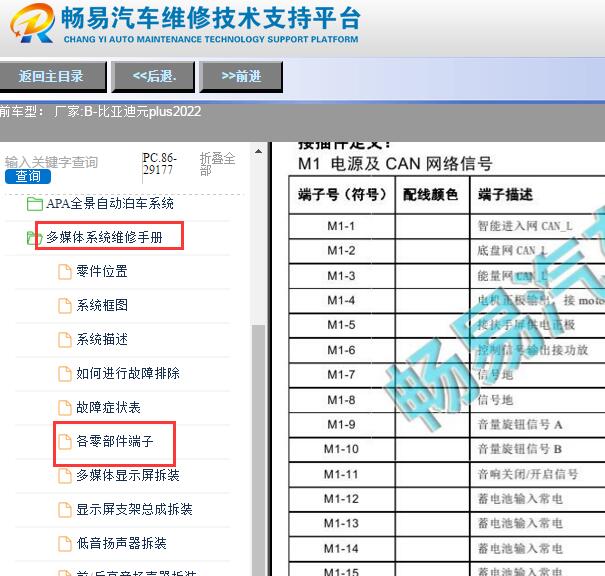Select table cell M1-10

(x=341, y=449)
